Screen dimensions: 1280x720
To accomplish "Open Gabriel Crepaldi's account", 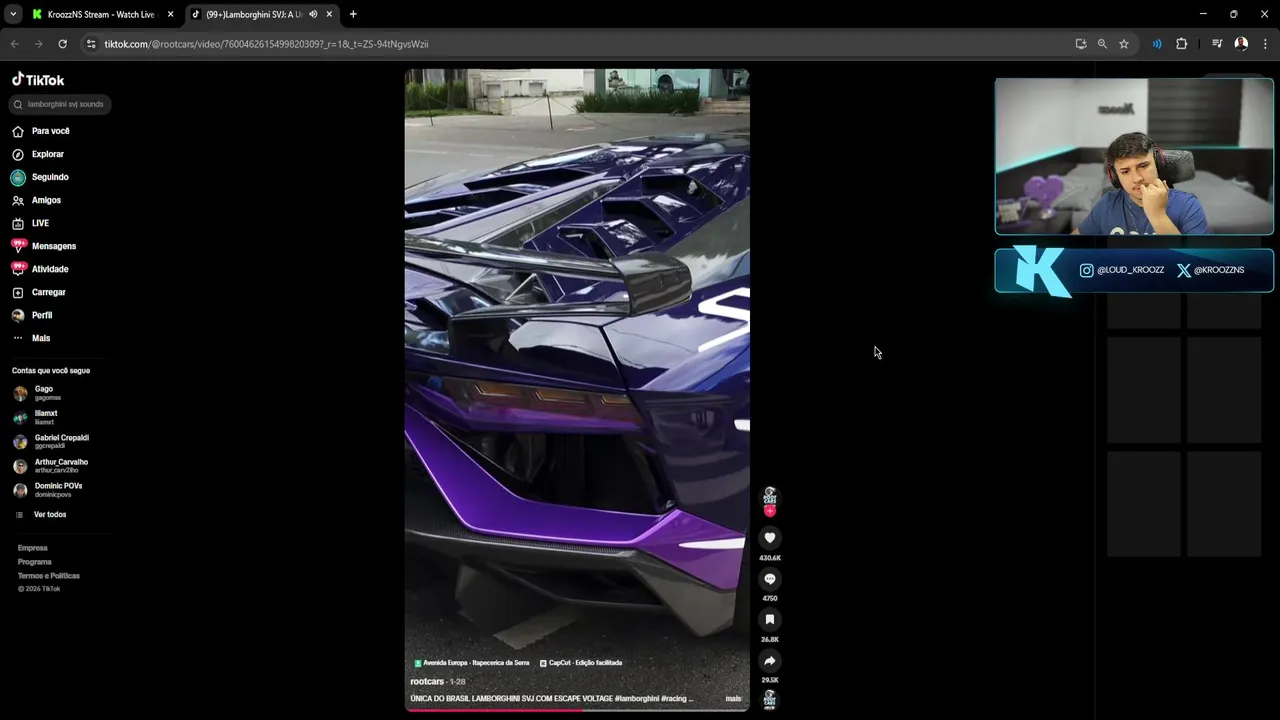I will tap(51, 441).
